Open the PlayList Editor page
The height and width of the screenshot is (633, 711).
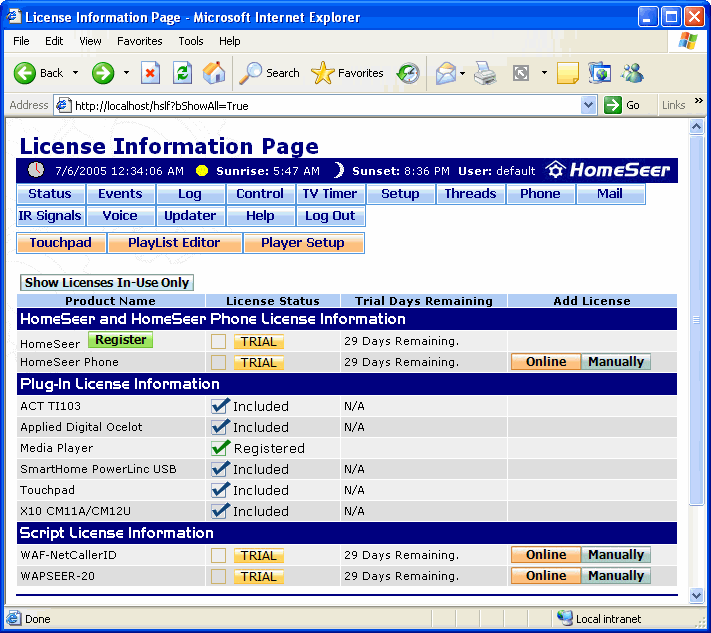click(x=174, y=243)
